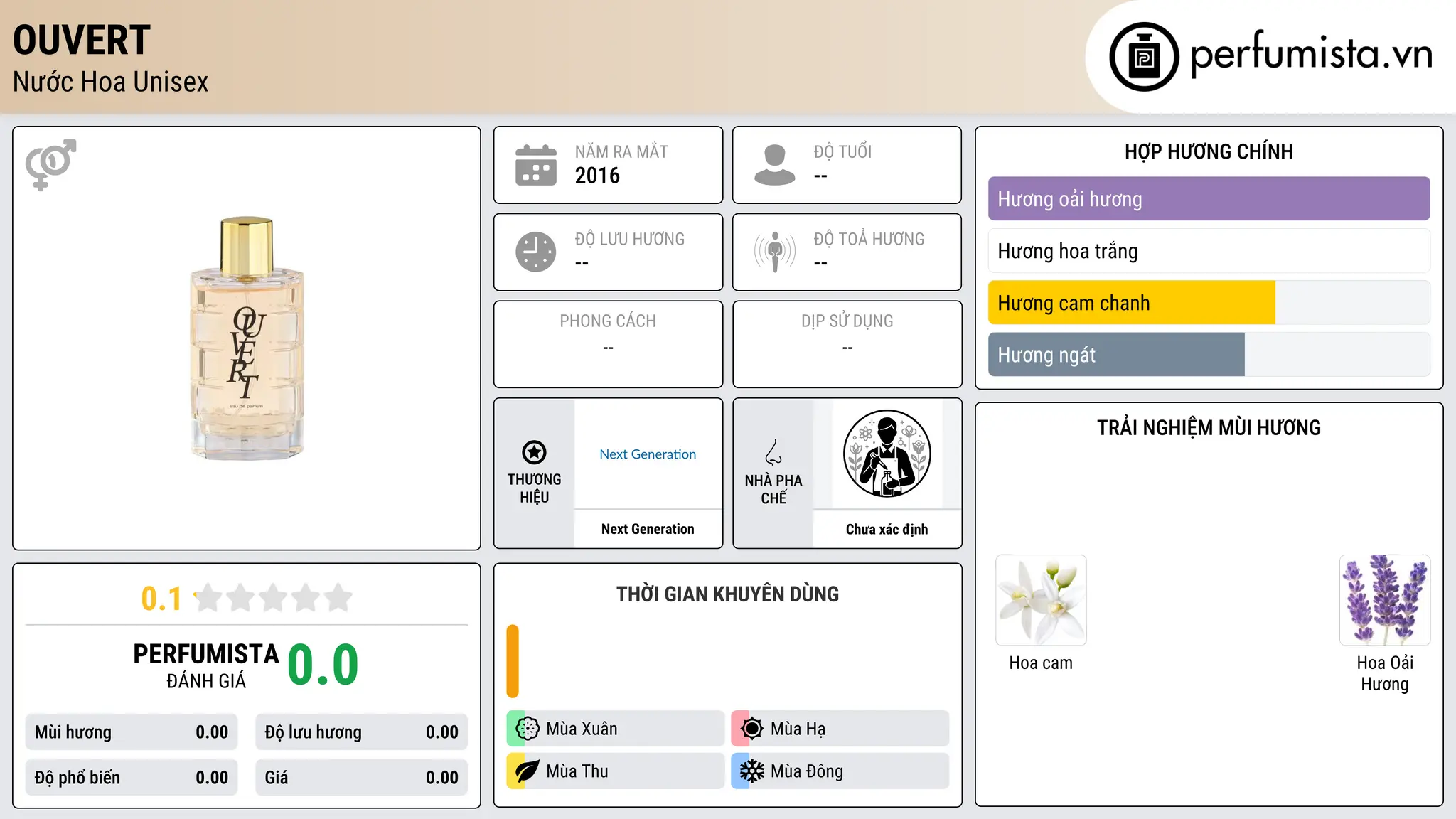Click the Hoa cam note thumbnail
Screen dimensions: 1456x819
[x=1041, y=600]
